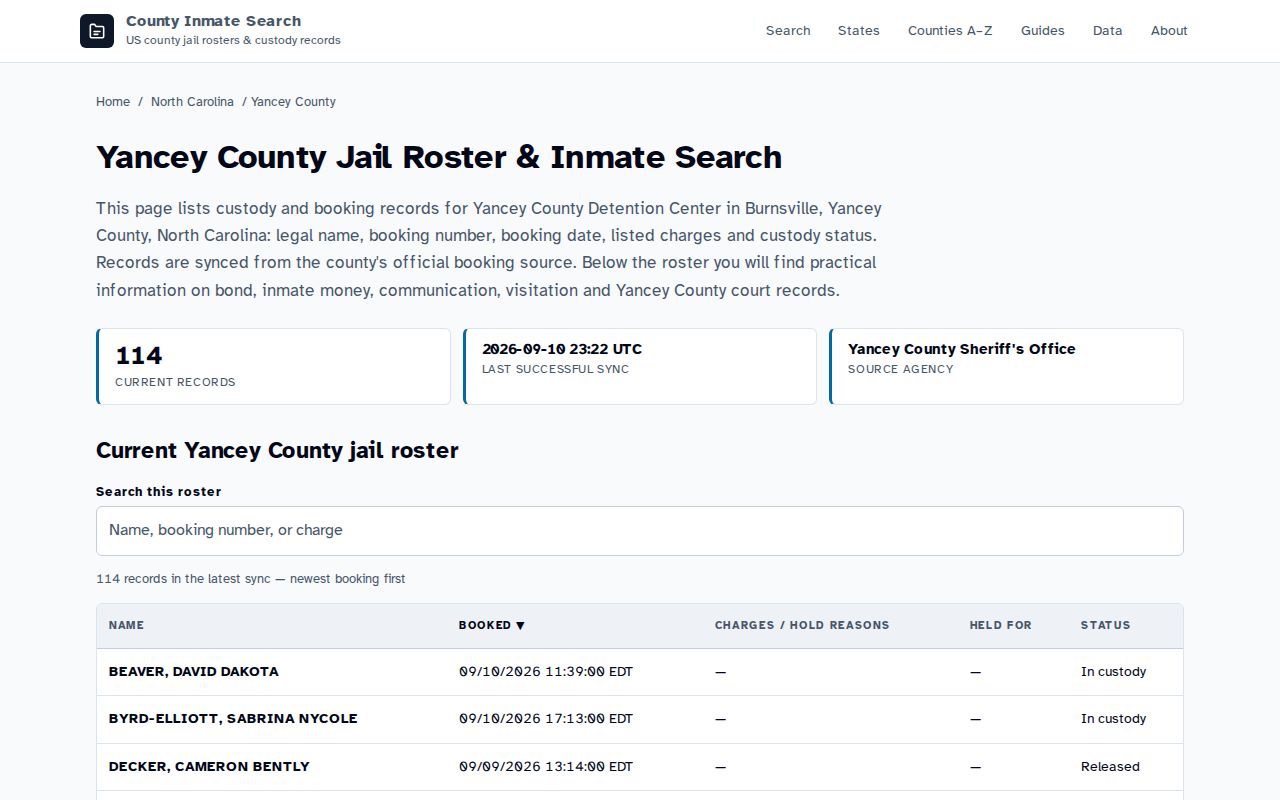Visit the Data page link

tap(1108, 31)
